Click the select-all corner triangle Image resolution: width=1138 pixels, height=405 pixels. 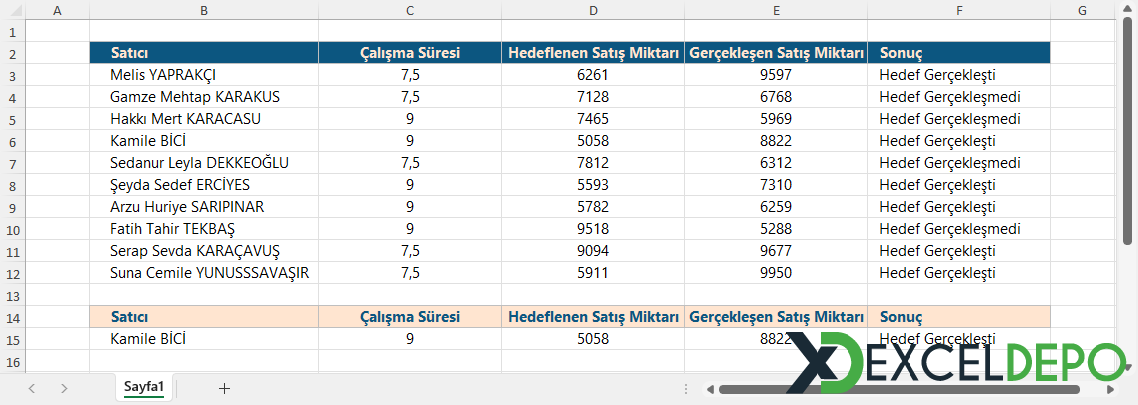click(x=12, y=10)
